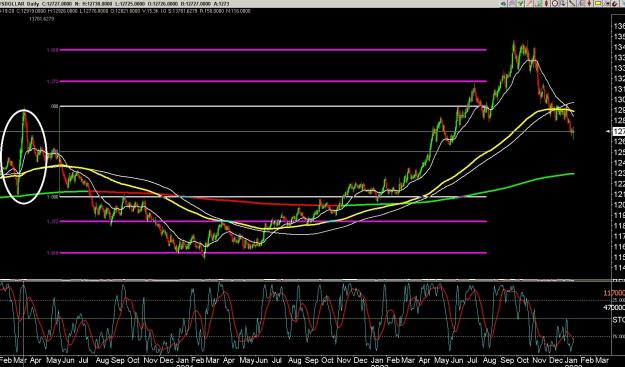Click the horseshoe magnet toolbar icon
The width and height of the screenshot is (625, 367).
point(615,4)
